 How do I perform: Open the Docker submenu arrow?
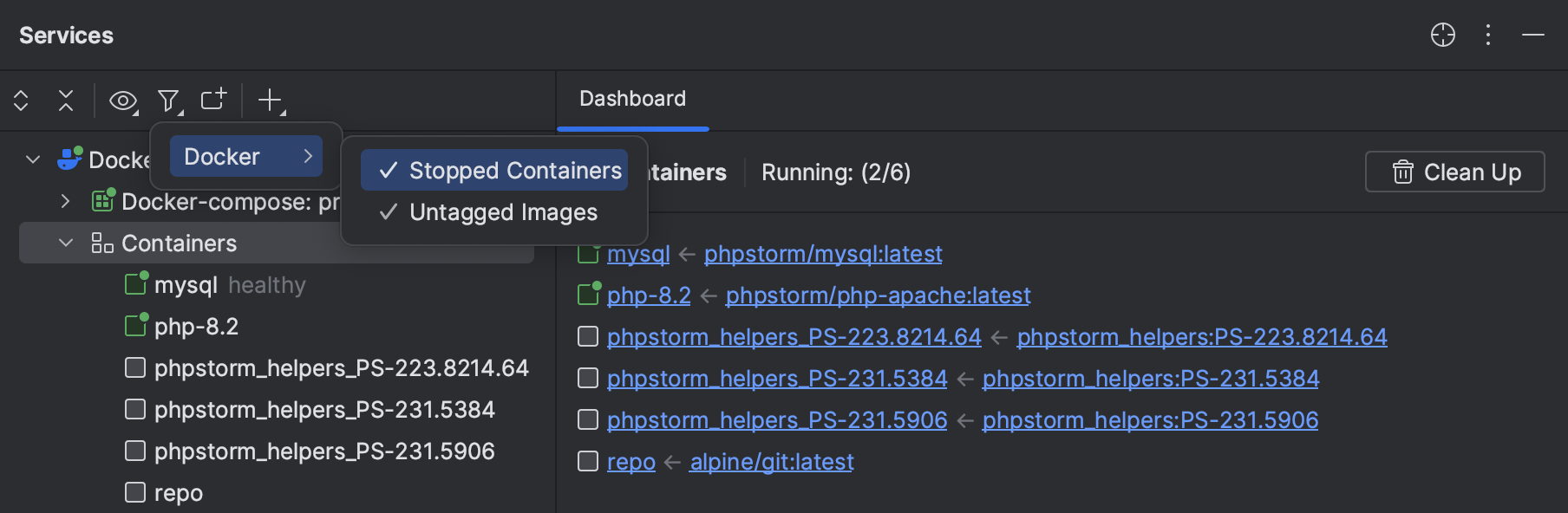308,156
